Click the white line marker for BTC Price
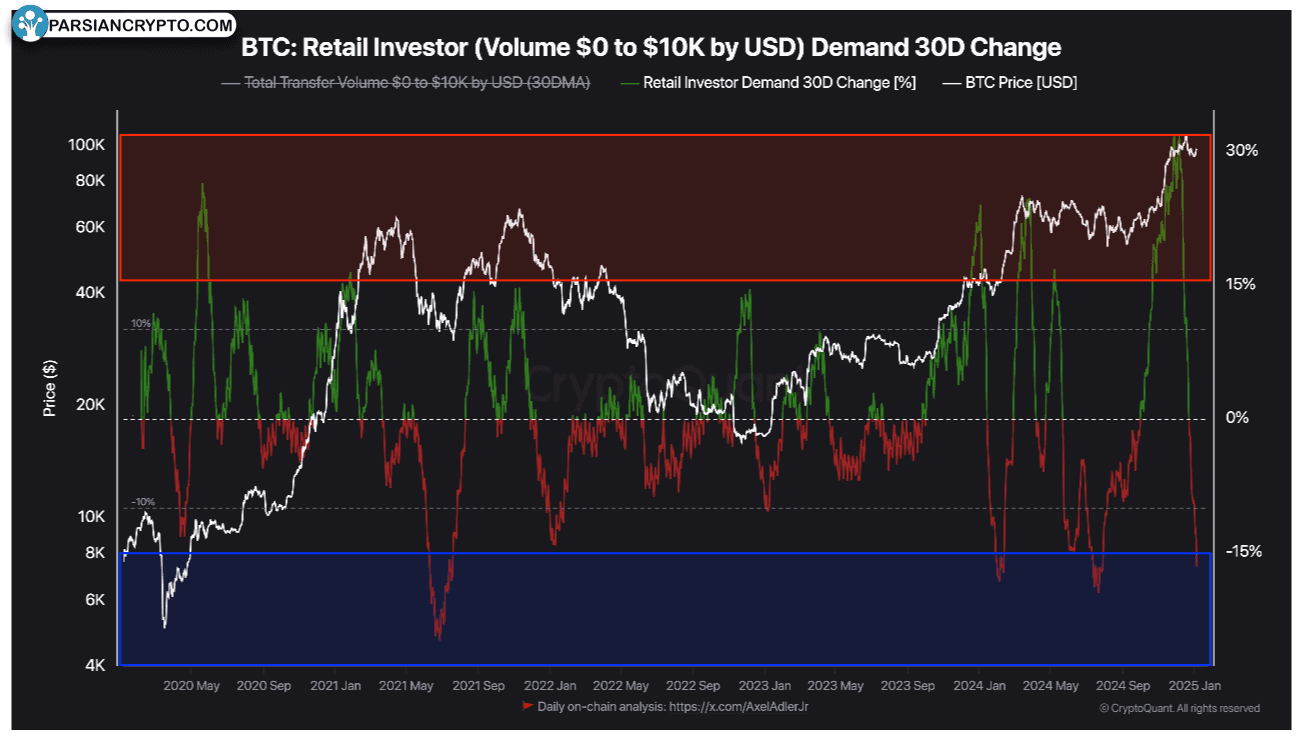1305x739 pixels. coord(951,83)
